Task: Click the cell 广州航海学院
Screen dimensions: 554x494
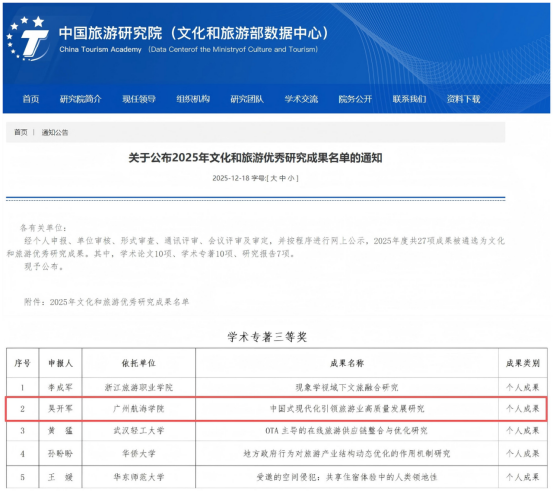Action: (x=138, y=409)
